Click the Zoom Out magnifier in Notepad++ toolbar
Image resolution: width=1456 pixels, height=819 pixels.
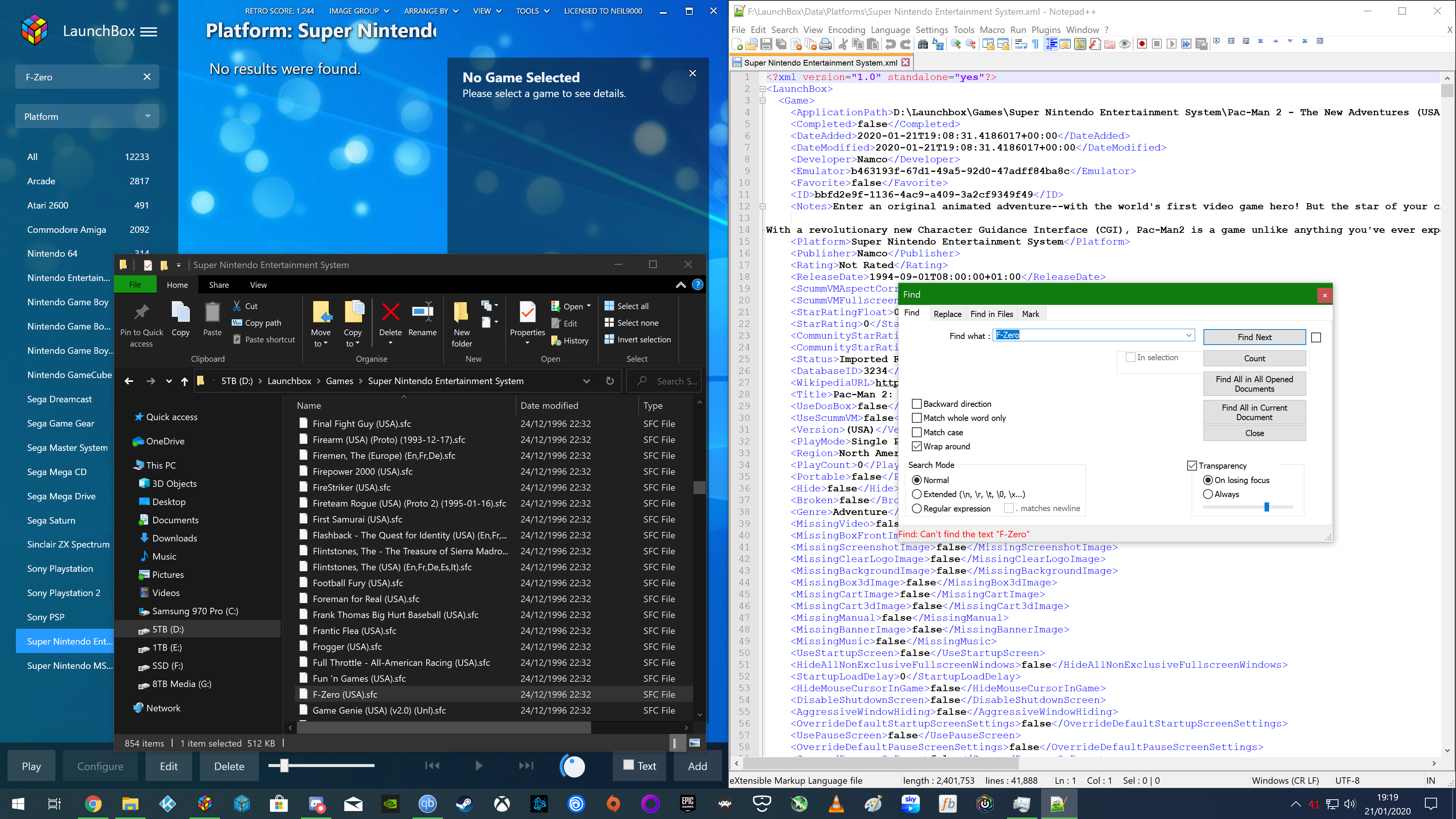pos(971,44)
